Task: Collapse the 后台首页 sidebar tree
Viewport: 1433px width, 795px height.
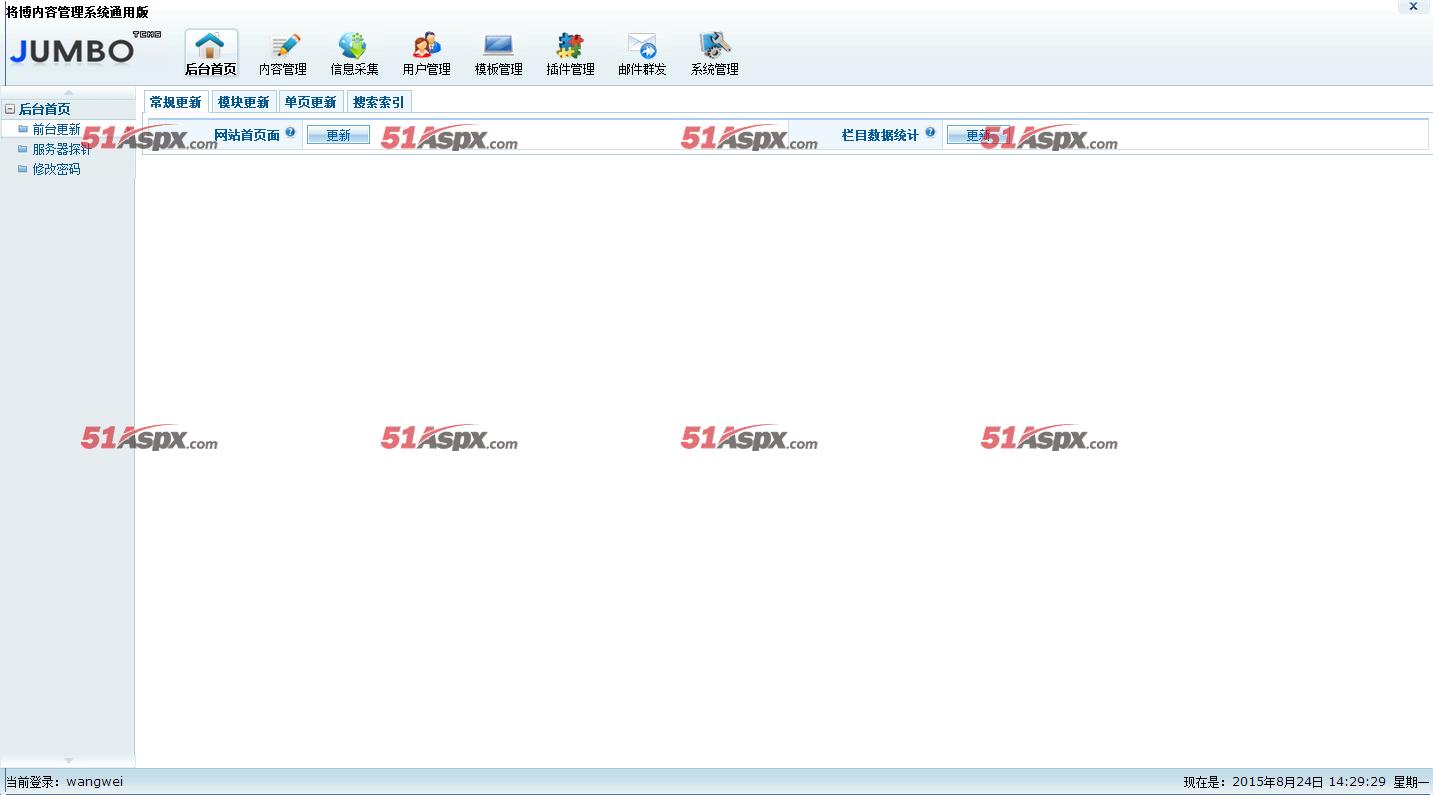Action: tap(10, 109)
